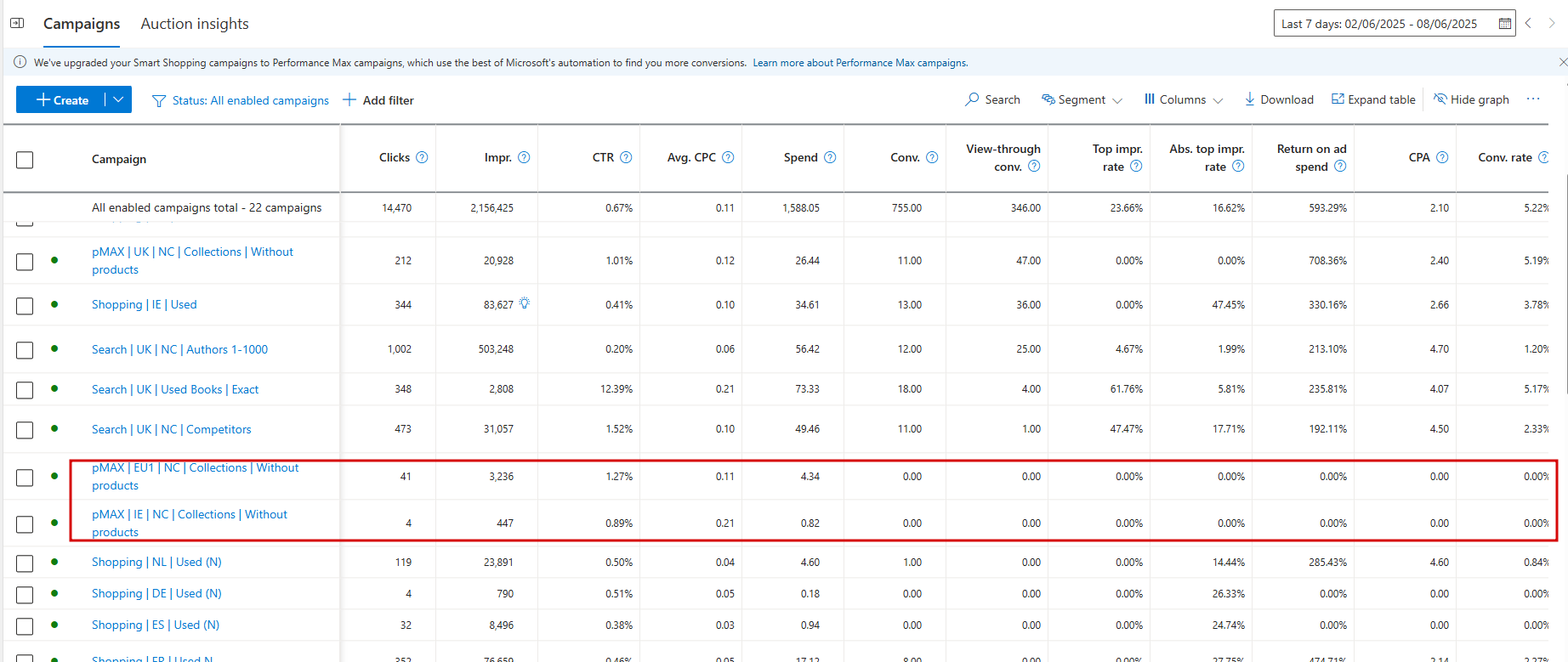The height and width of the screenshot is (662, 1568).
Task: Go to next date range arrow
Action: (x=1552, y=23)
